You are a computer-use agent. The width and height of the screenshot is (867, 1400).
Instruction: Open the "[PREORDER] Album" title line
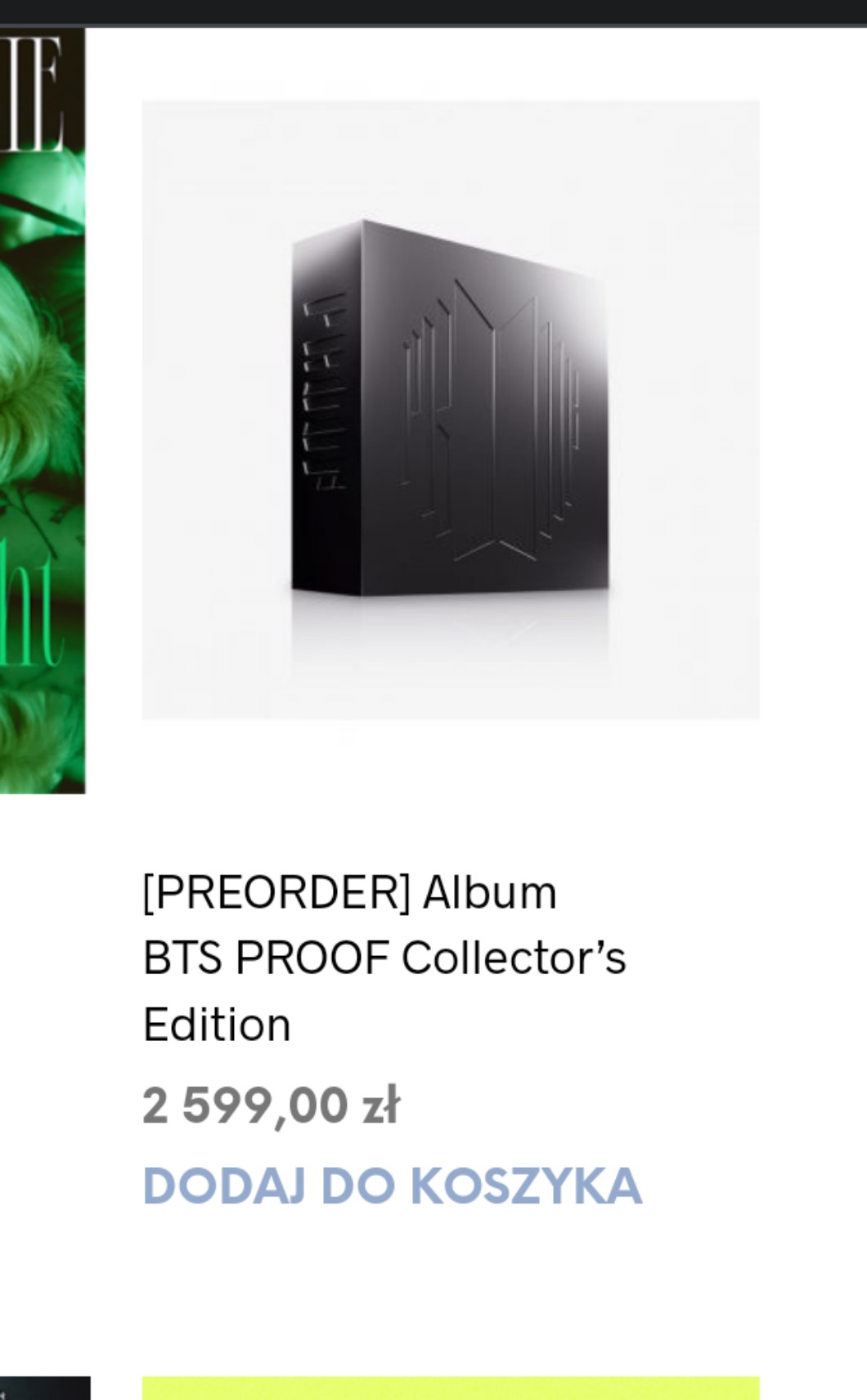point(349,892)
